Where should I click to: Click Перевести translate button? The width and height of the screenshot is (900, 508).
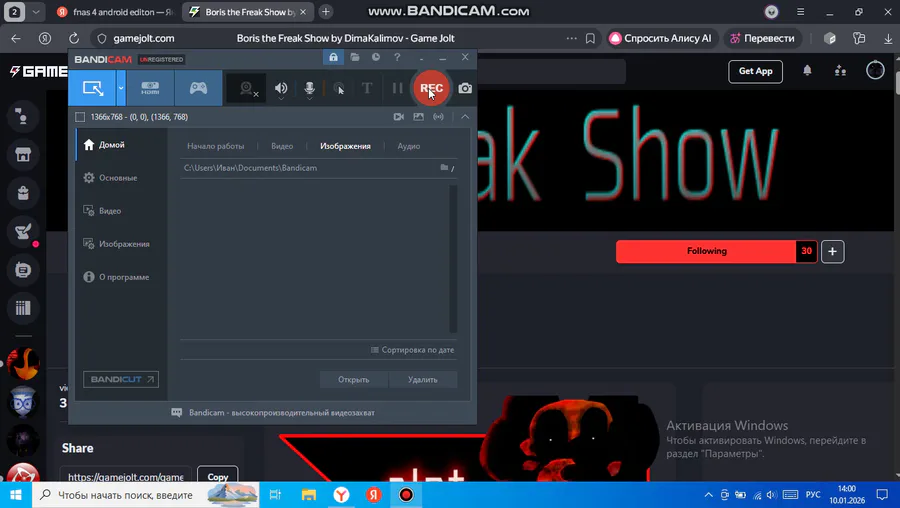click(x=762, y=38)
